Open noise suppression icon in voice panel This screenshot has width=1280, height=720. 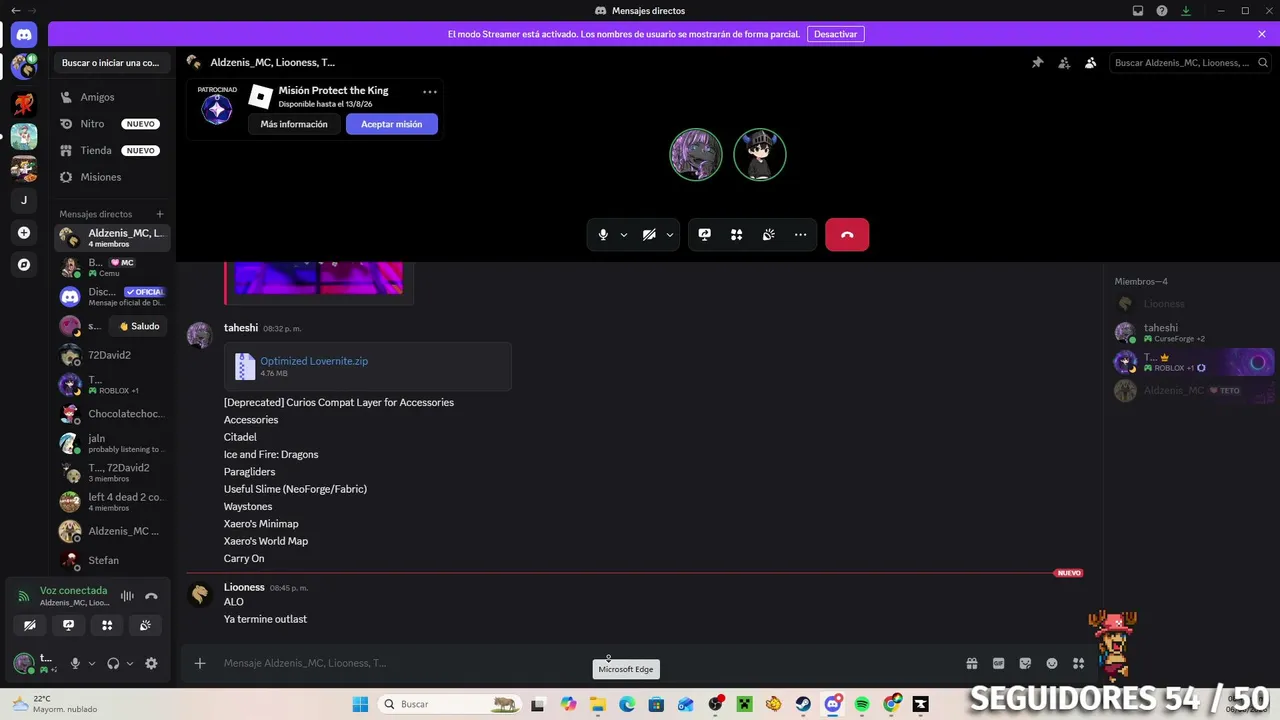pos(127,596)
